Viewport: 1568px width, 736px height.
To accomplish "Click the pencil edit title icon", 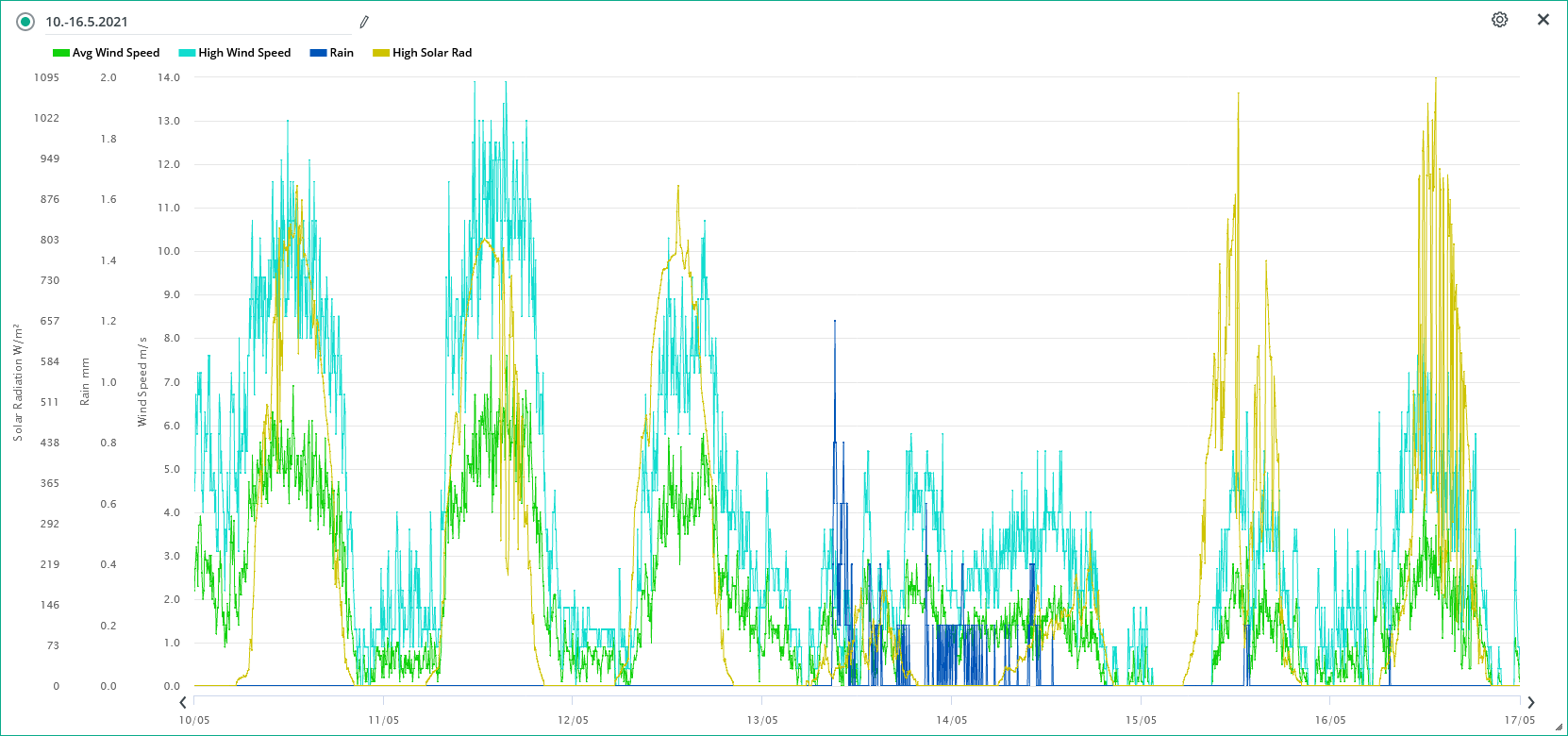I will 364,22.
